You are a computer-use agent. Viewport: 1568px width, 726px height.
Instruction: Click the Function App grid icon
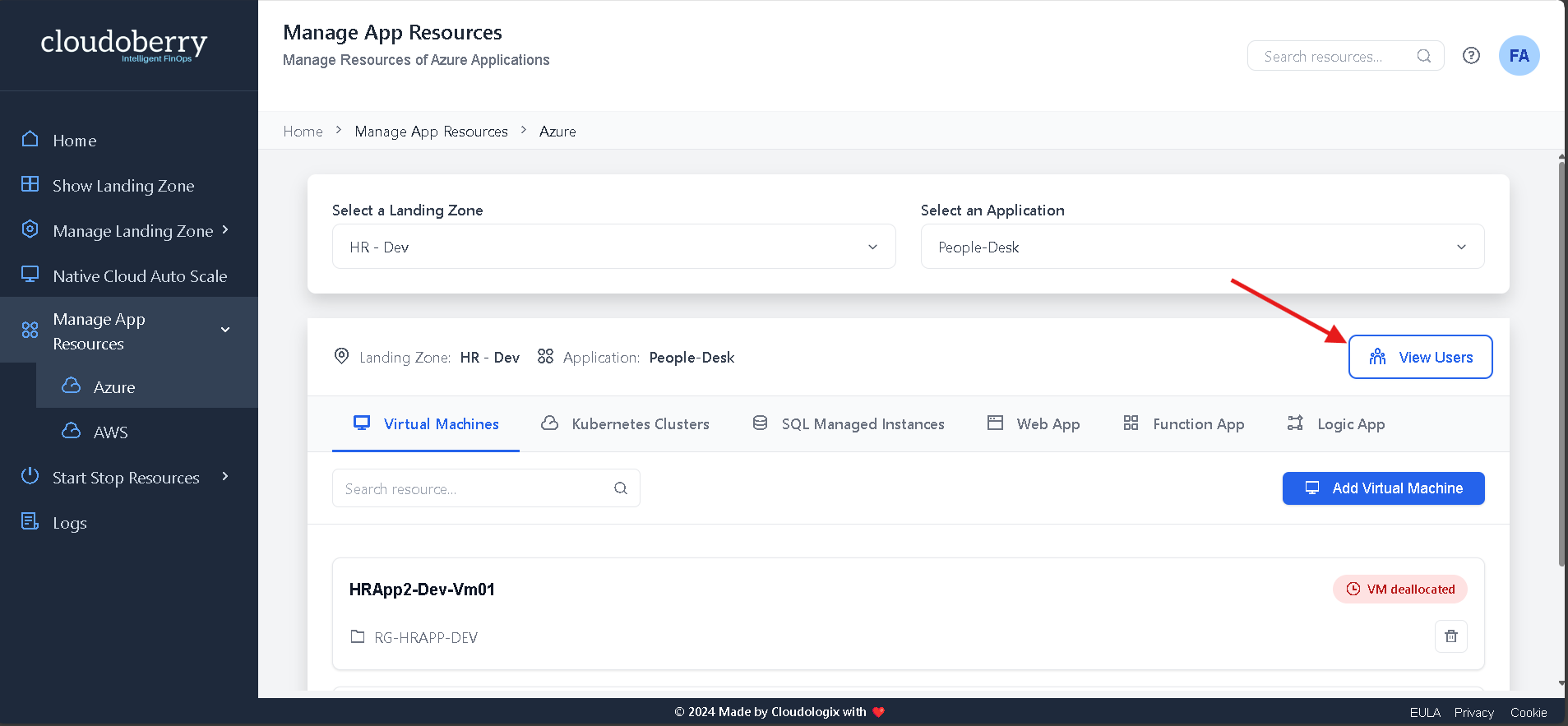(x=1131, y=423)
